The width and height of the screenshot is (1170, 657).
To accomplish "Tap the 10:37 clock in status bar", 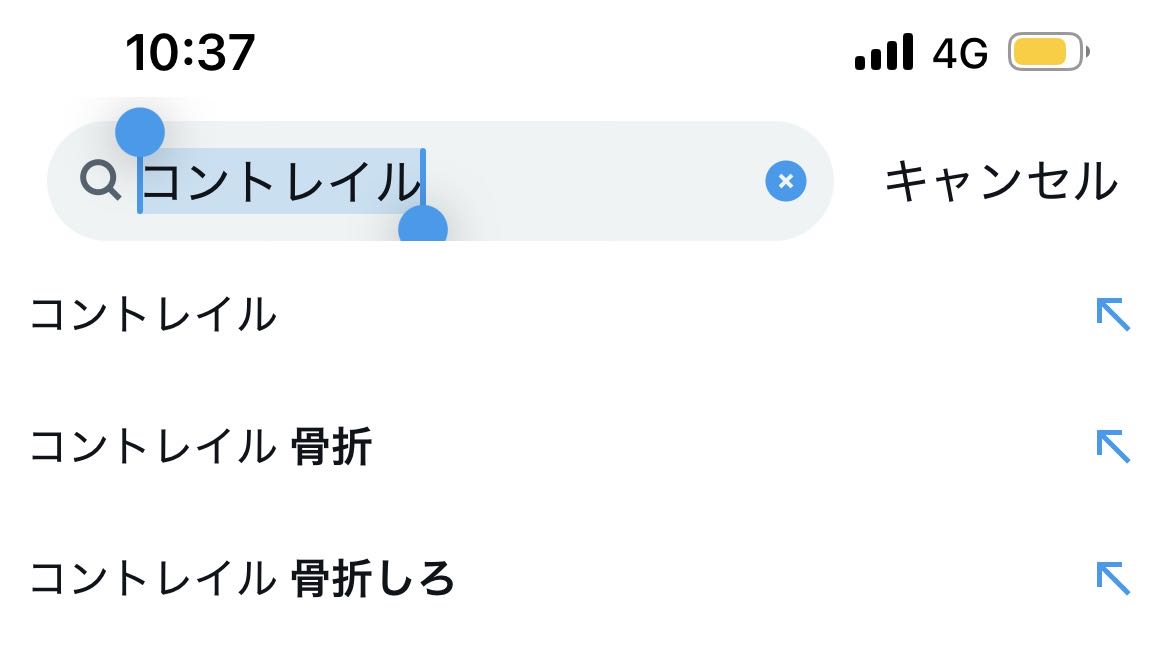I will 190,51.
